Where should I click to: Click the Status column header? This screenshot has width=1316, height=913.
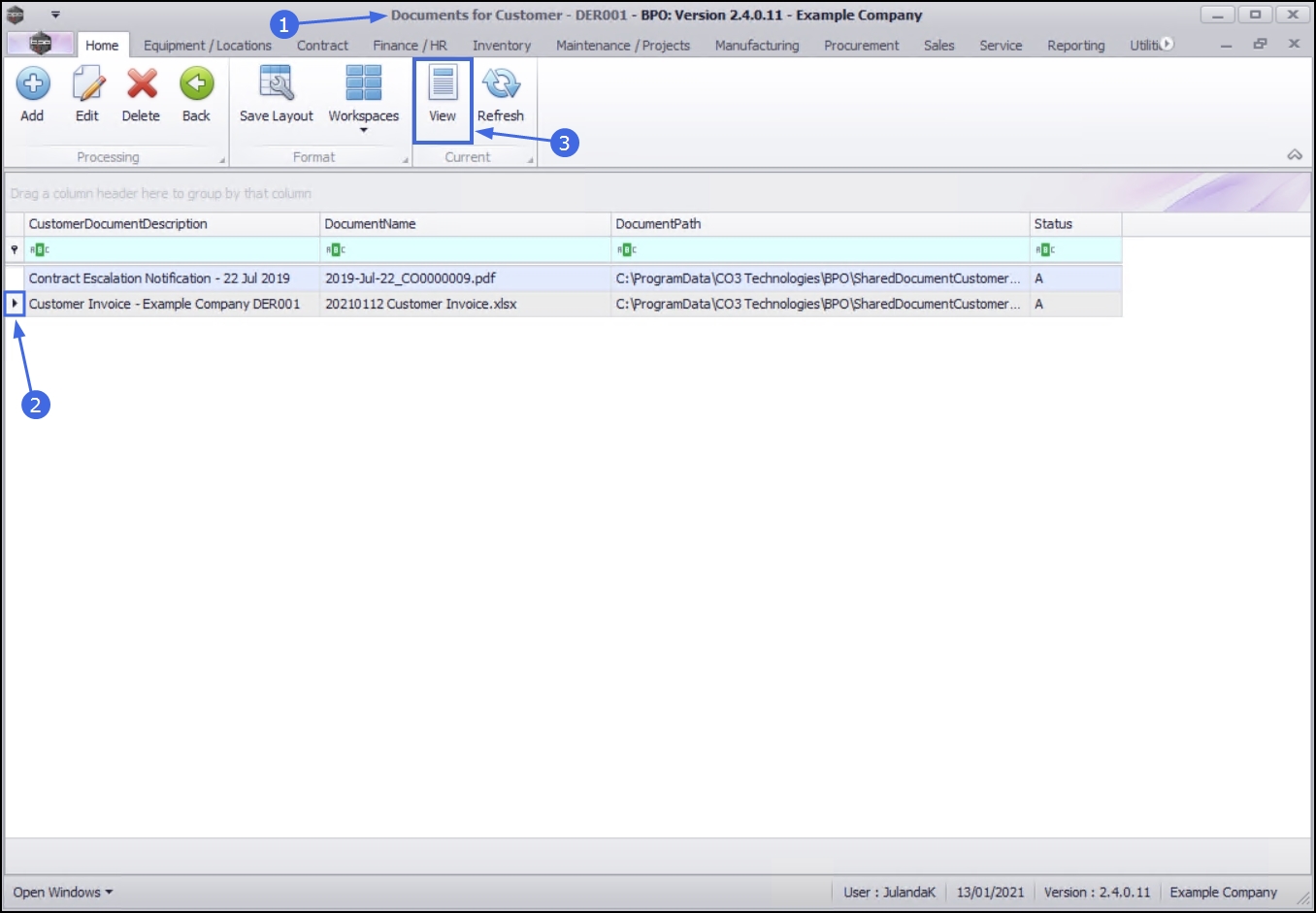[1075, 224]
